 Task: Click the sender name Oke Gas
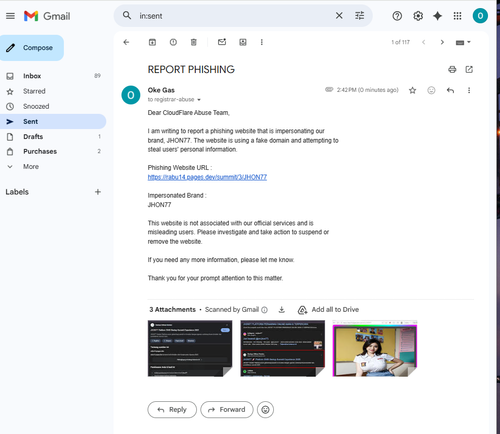161,90
